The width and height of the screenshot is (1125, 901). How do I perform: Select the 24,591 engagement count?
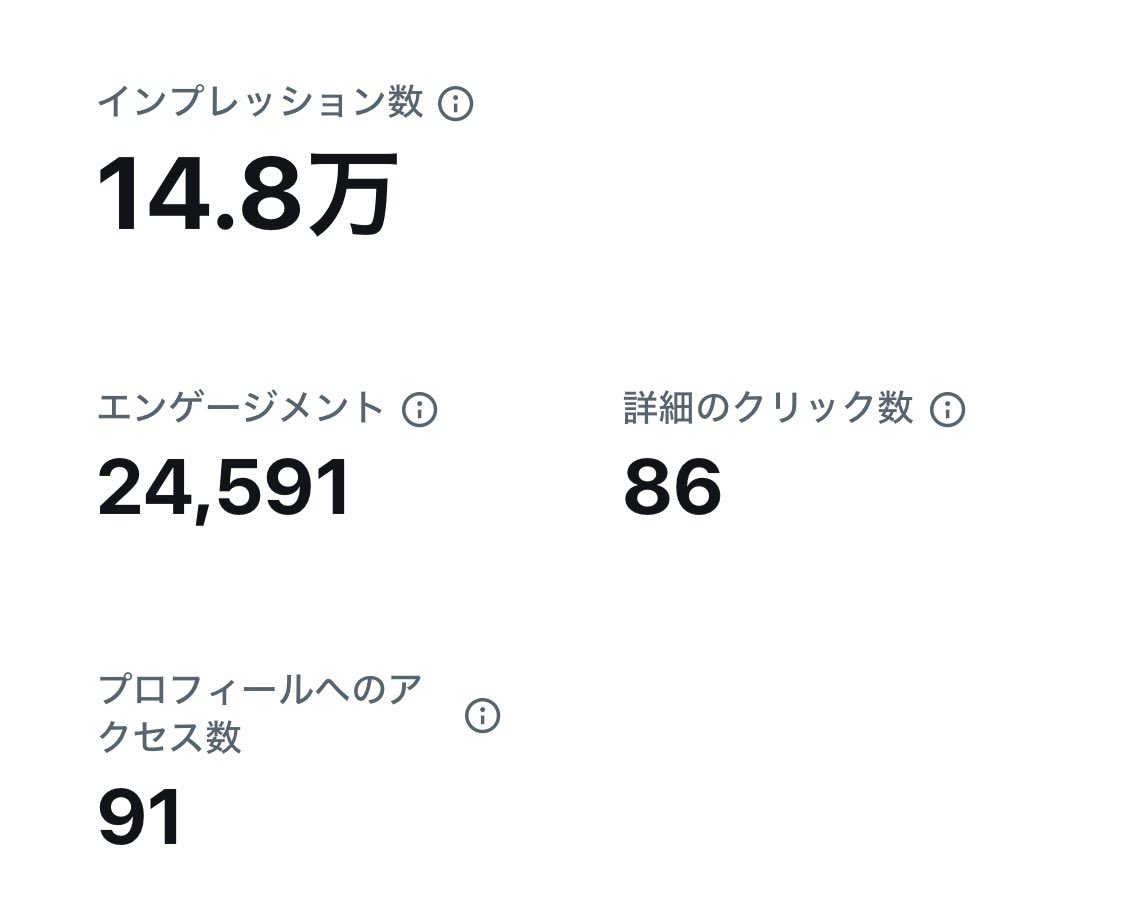click(224, 489)
